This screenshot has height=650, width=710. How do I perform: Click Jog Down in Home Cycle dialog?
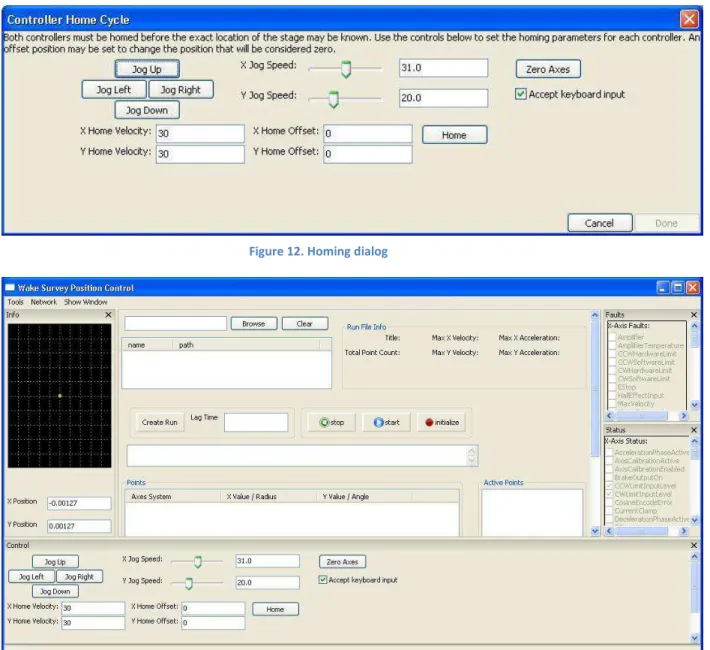coord(147,110)
